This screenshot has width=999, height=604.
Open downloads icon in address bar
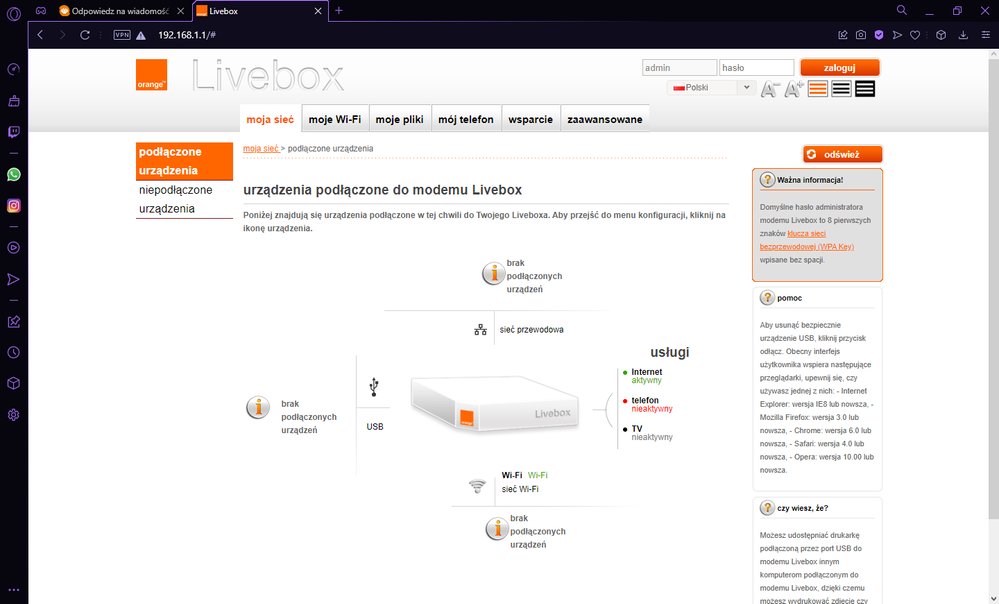[963, 35]
